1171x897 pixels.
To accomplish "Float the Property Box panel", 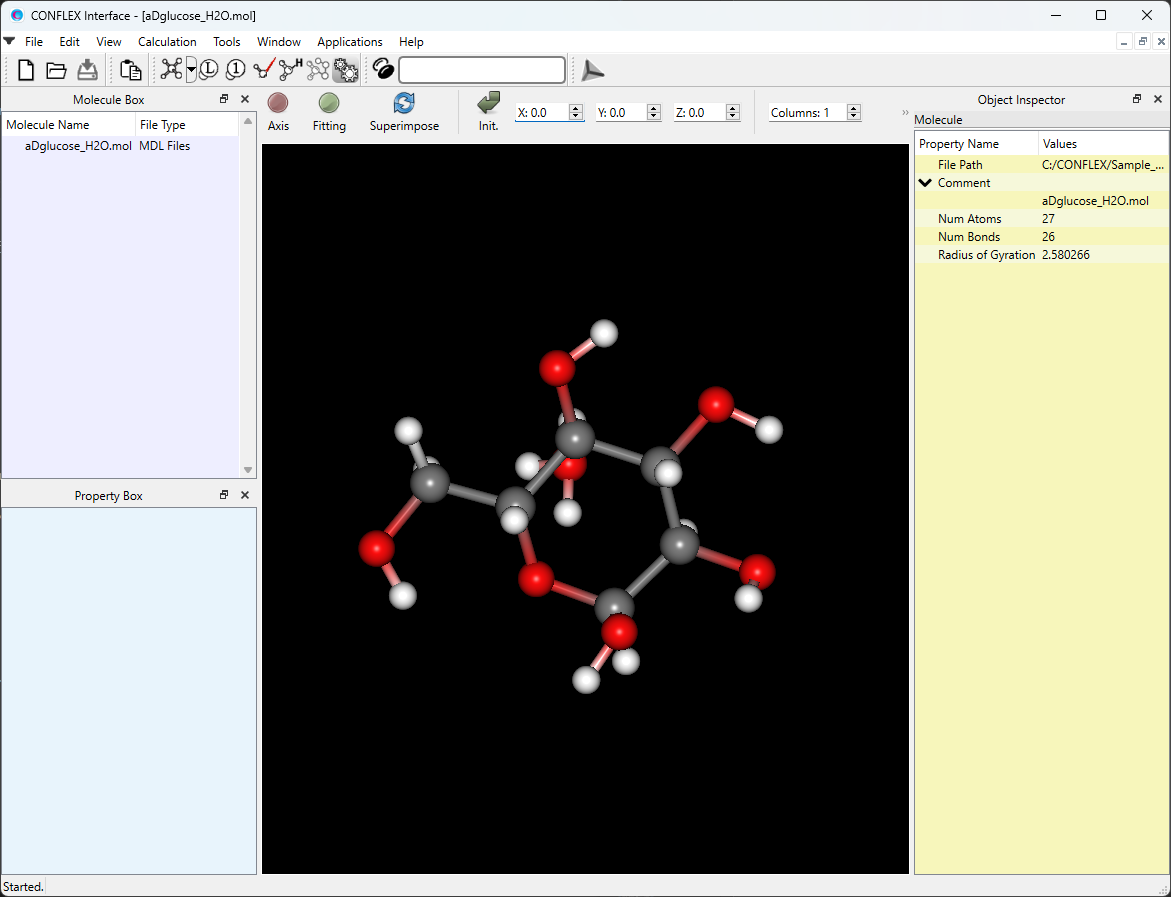I will (x=223, y=494).
